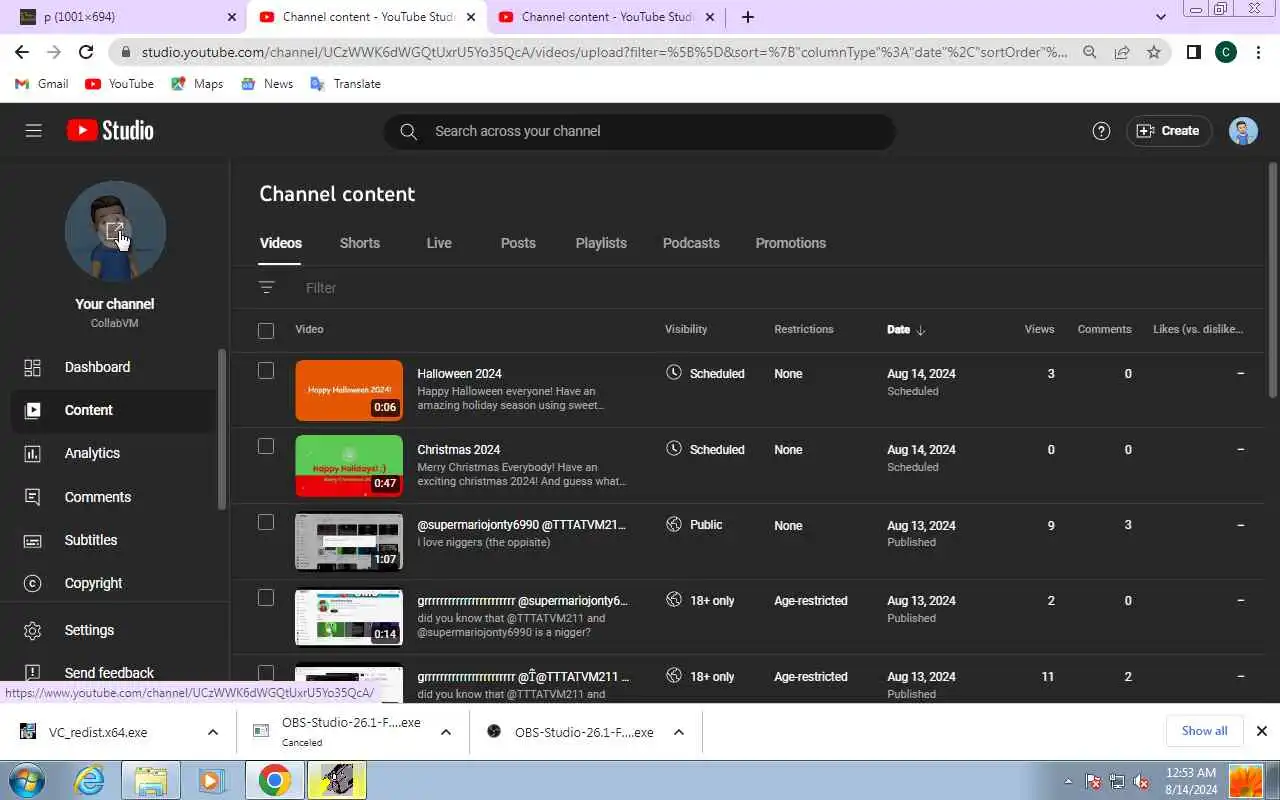Switch to the Promotions tab
This screenshot has width=1280, height=800.
click(x=791, y=243)
